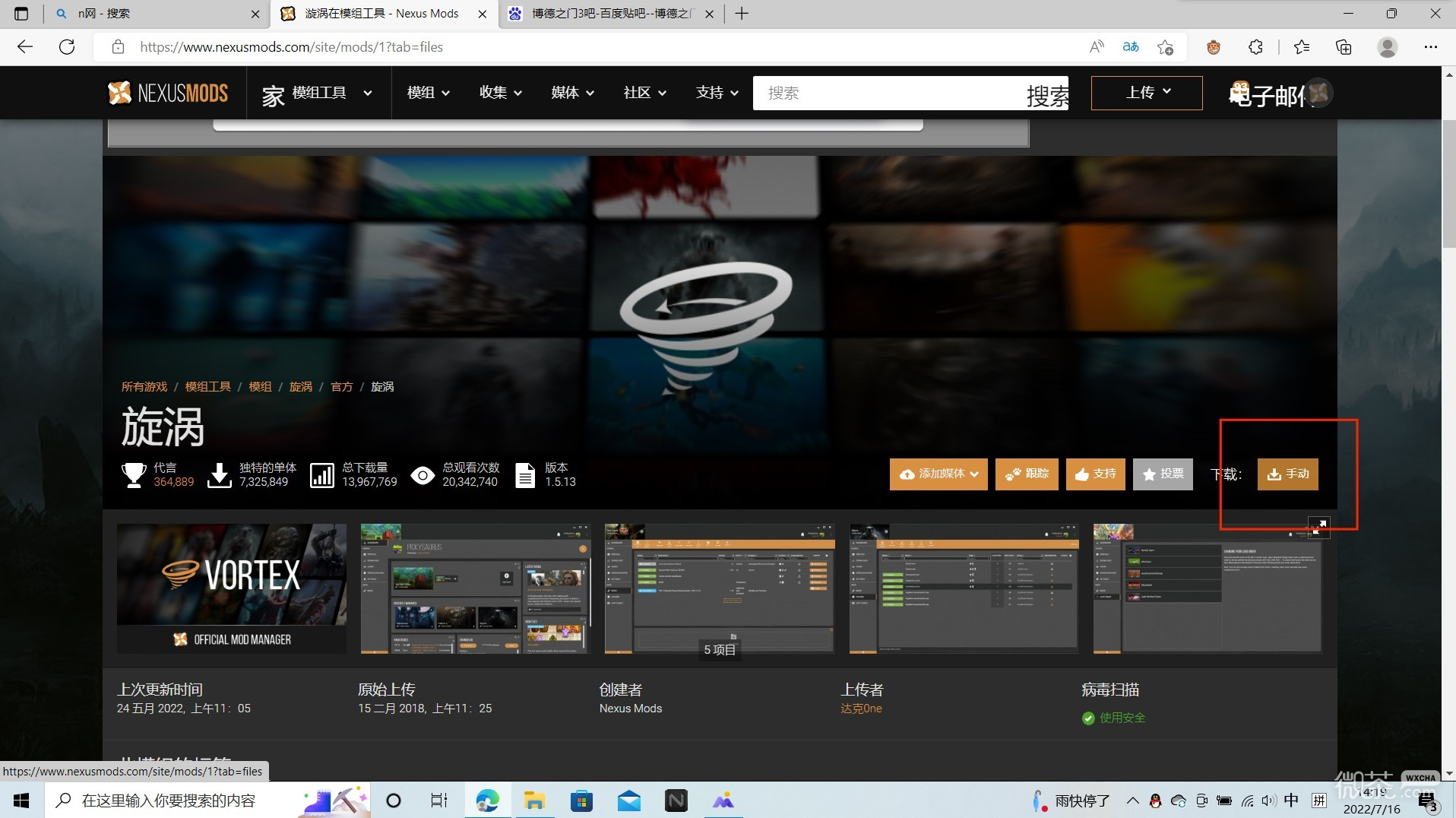Image resolution: width=1456 pixels, height=818 pixels.
Task: Click the unique downloads arrow icon
Action: [220, 475]
